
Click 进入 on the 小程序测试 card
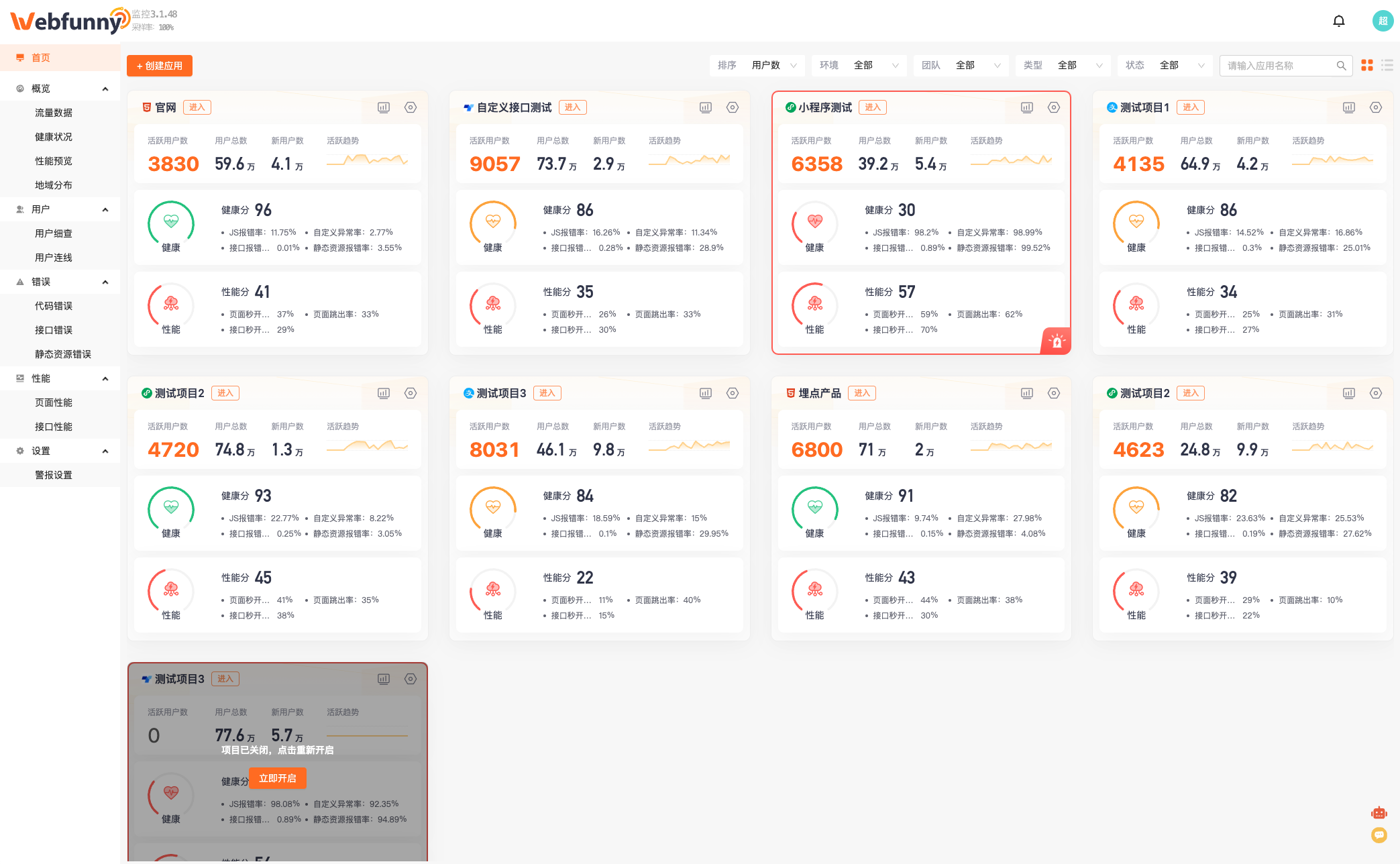tap(873, 107)
